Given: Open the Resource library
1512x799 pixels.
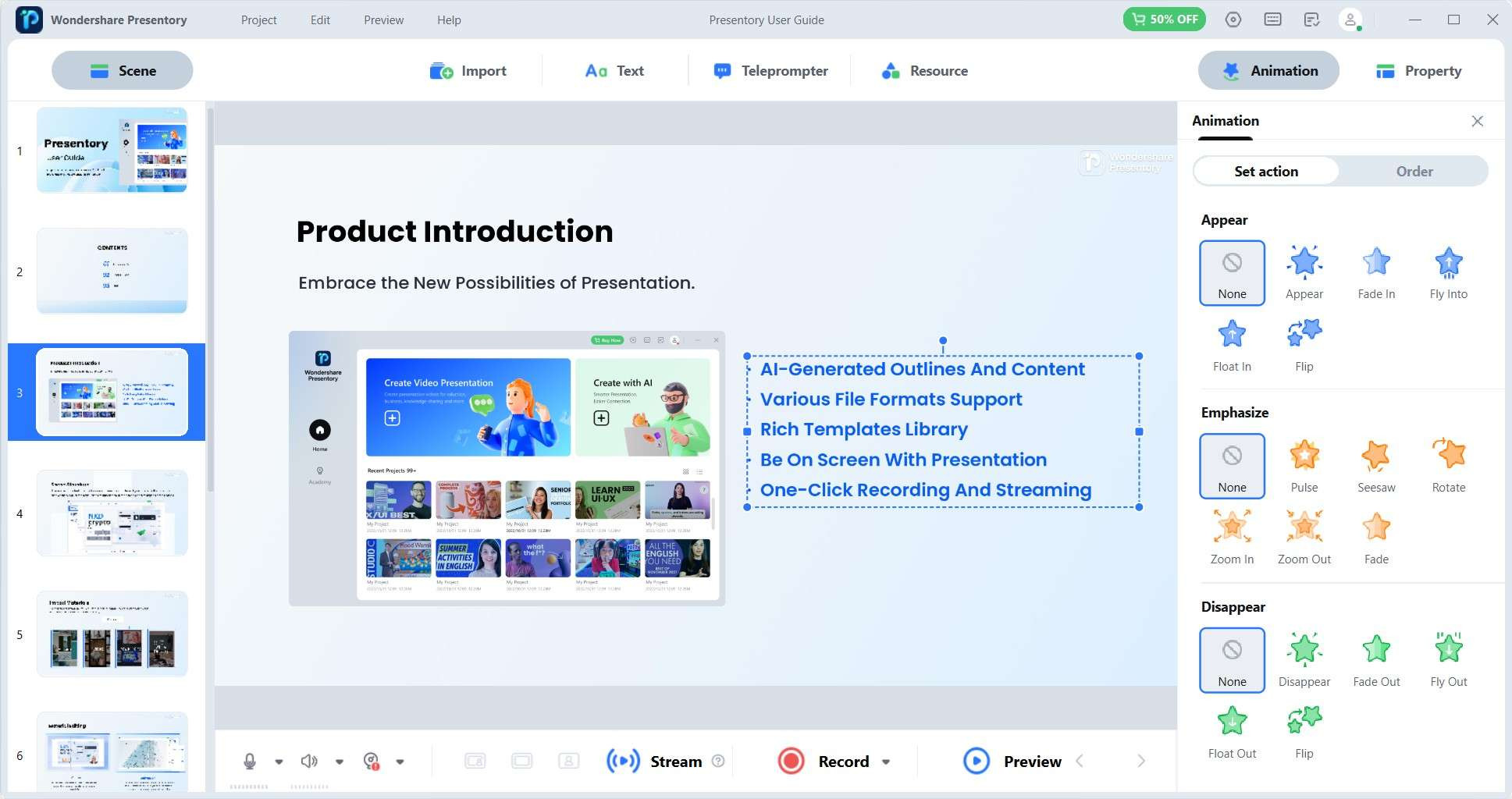Looking at the screenshot, I should point(924,70).
